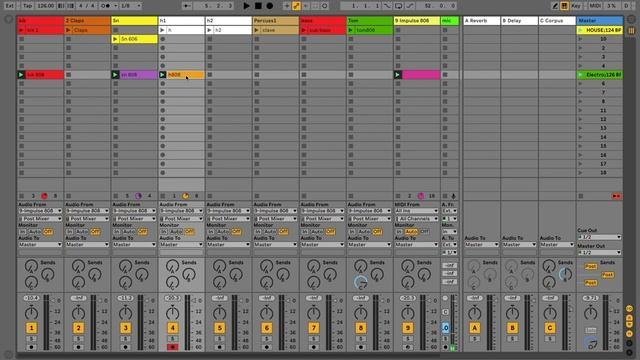Open Impulse 808 MIDI From dropdown
Screen dimensions: 640x360
pos(416,211)
